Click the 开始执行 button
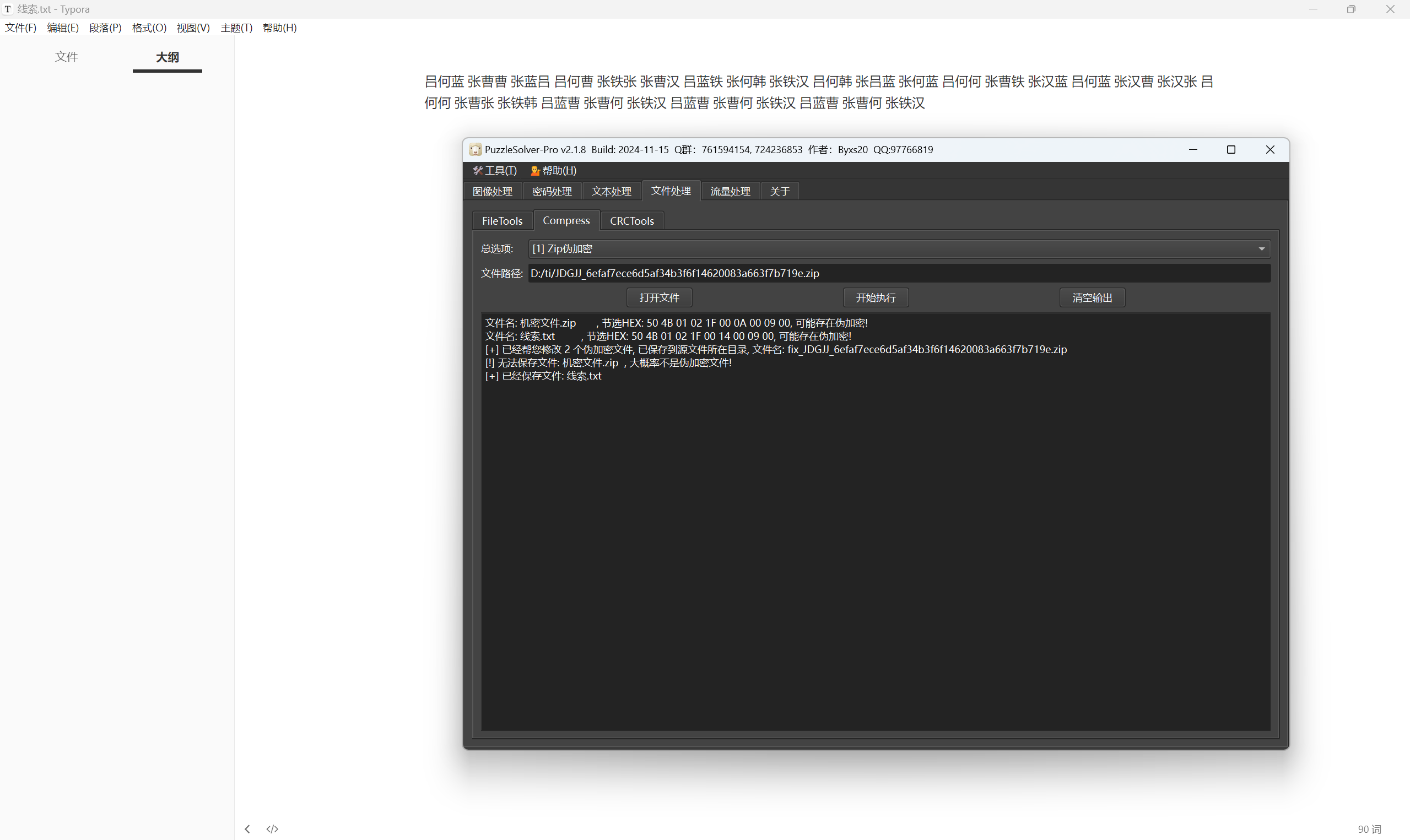The height and width of the screenshot is (840, 1410). (876, 298)
